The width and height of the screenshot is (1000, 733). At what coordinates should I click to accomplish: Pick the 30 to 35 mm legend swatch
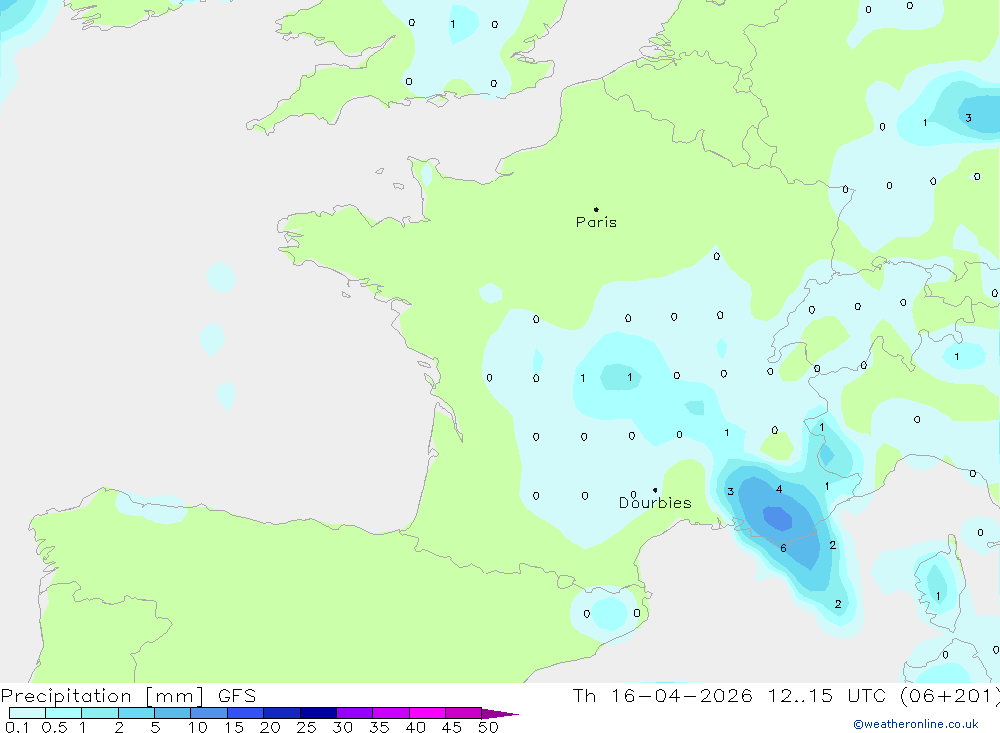[354, 713]
